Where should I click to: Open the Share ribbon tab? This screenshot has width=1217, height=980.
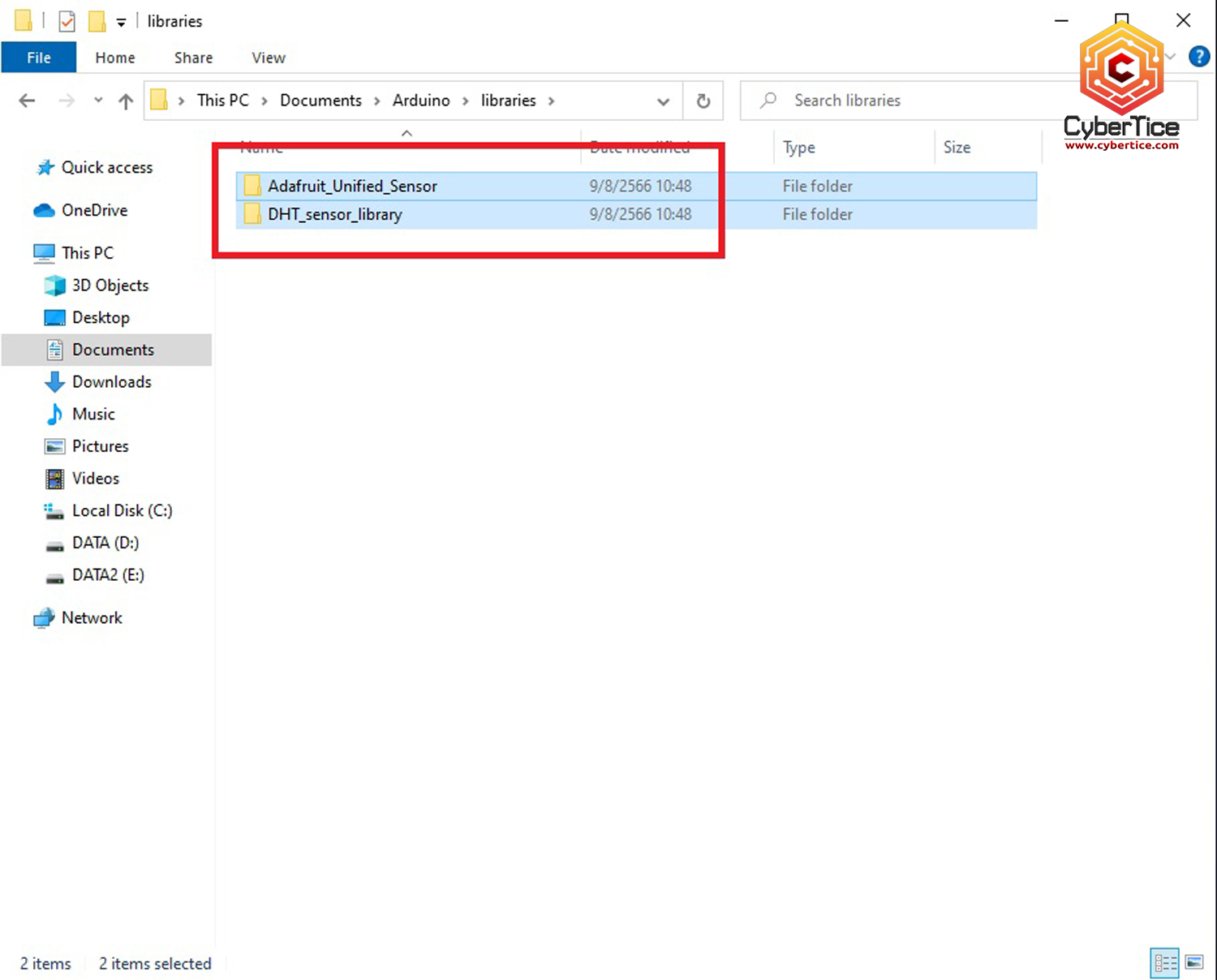(x=193, y=58)
